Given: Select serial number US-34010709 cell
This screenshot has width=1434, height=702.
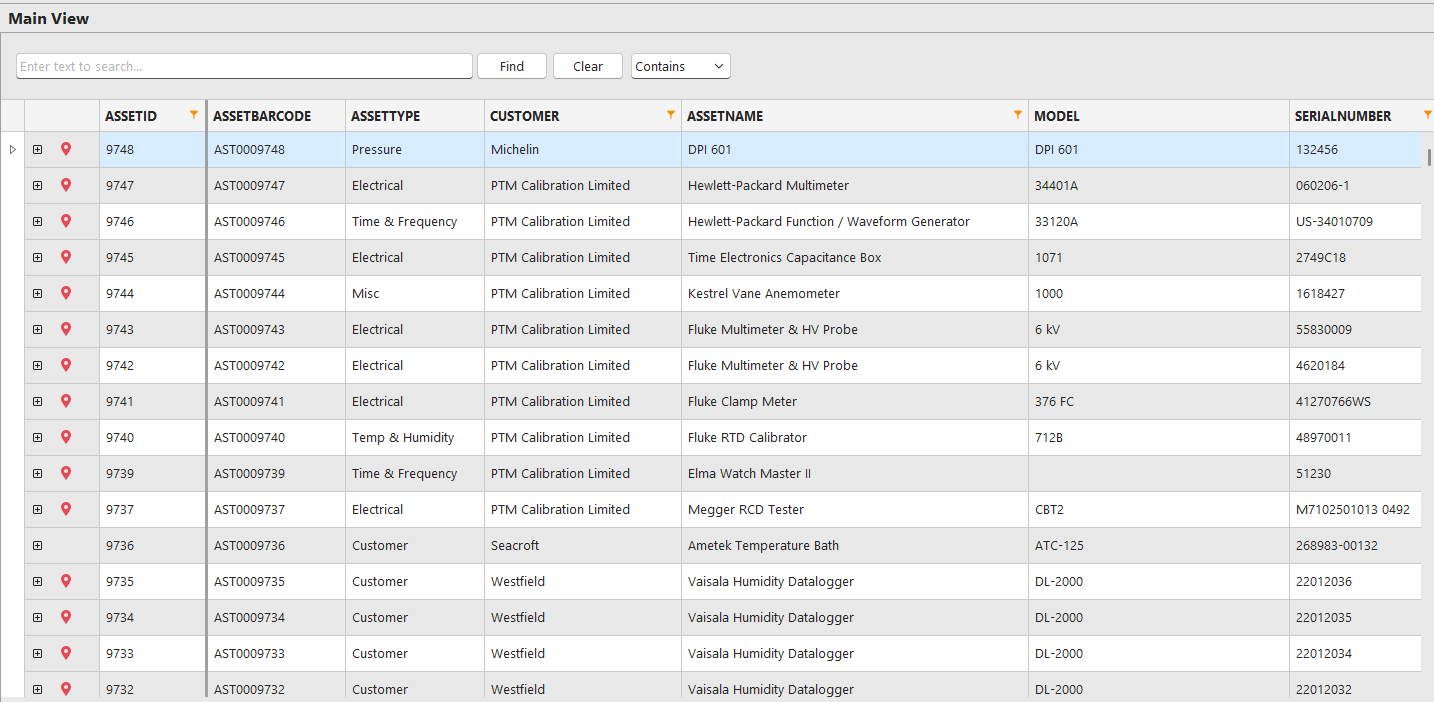Looking at the screenshot, I should tap(1355, 221).
